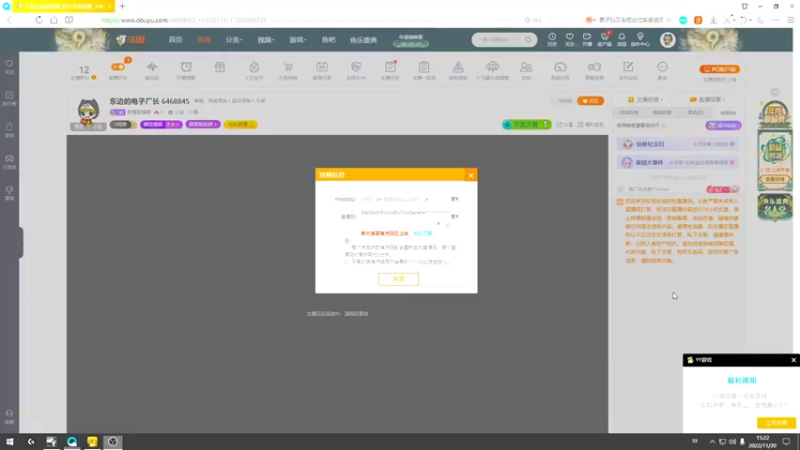This screenshot has height=450, width=800.
Task: Open the messages bell icon
Action: 621,39
